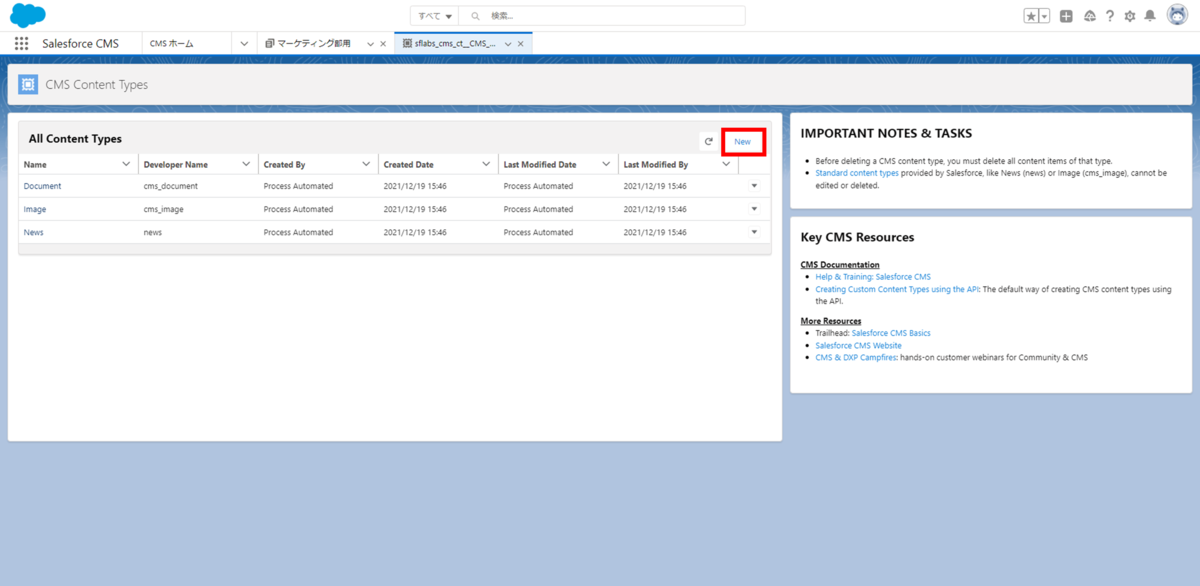Viewport: 1200px width, 586px height.
Task: Open the Last Modified By column chevron
Action: coord(726,164)
